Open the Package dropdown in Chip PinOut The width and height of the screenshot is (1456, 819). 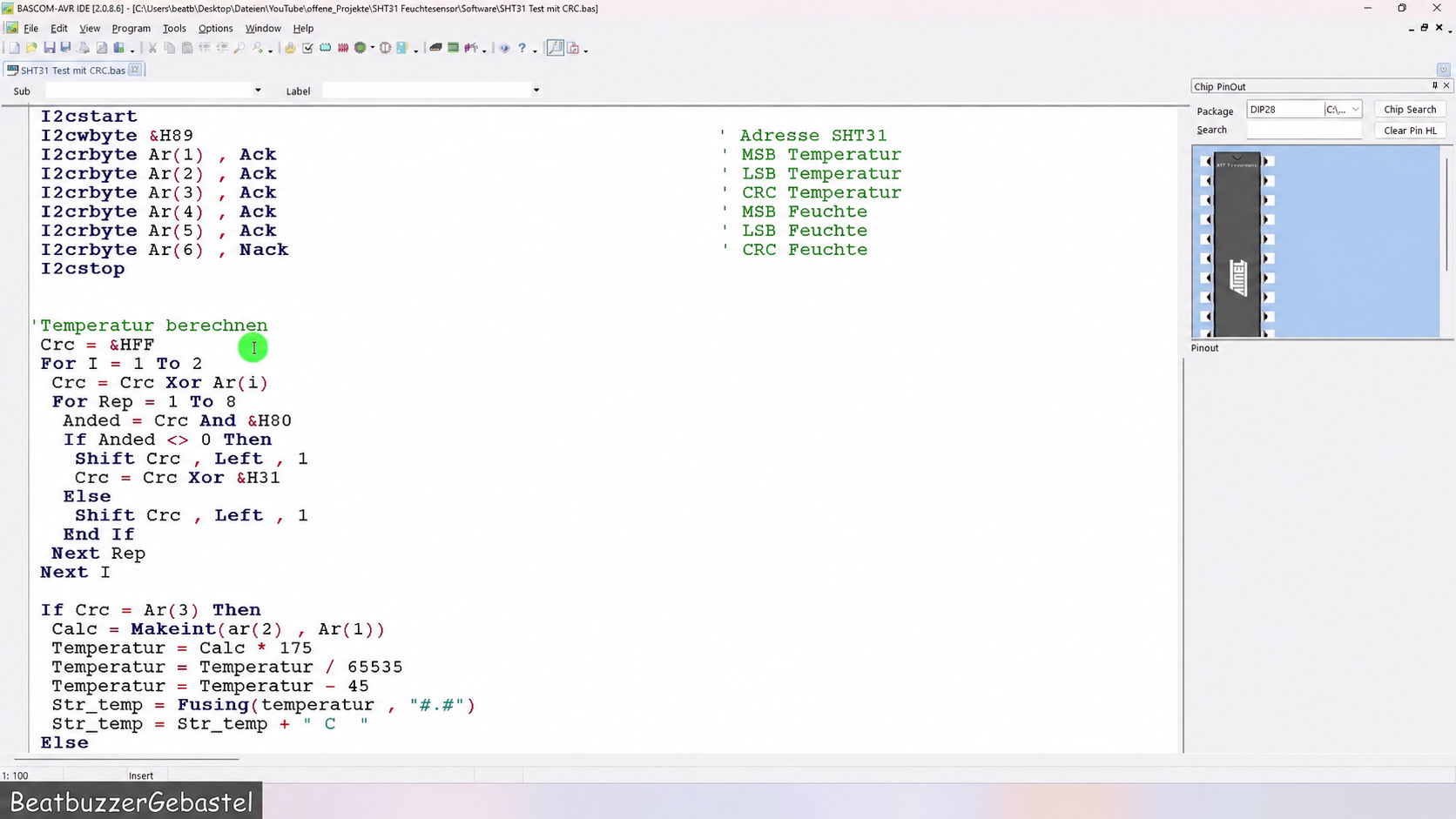pyautogui.click(x=1356, y=110)
